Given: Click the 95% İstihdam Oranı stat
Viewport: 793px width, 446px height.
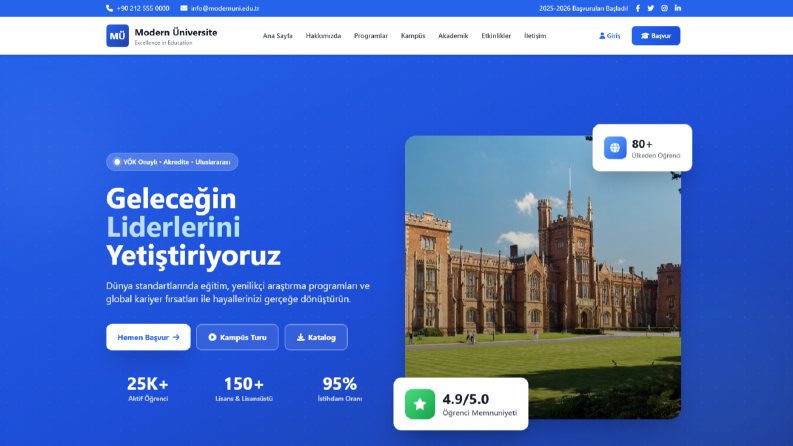Looking at the screenshot, I should point(340,388).
